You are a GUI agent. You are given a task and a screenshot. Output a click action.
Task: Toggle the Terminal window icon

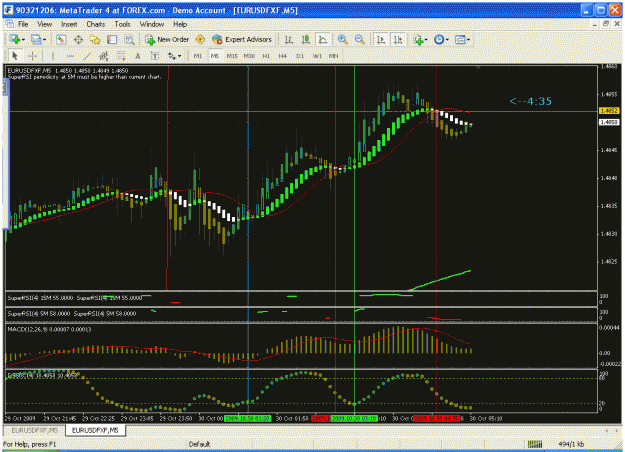pos(112,39)
